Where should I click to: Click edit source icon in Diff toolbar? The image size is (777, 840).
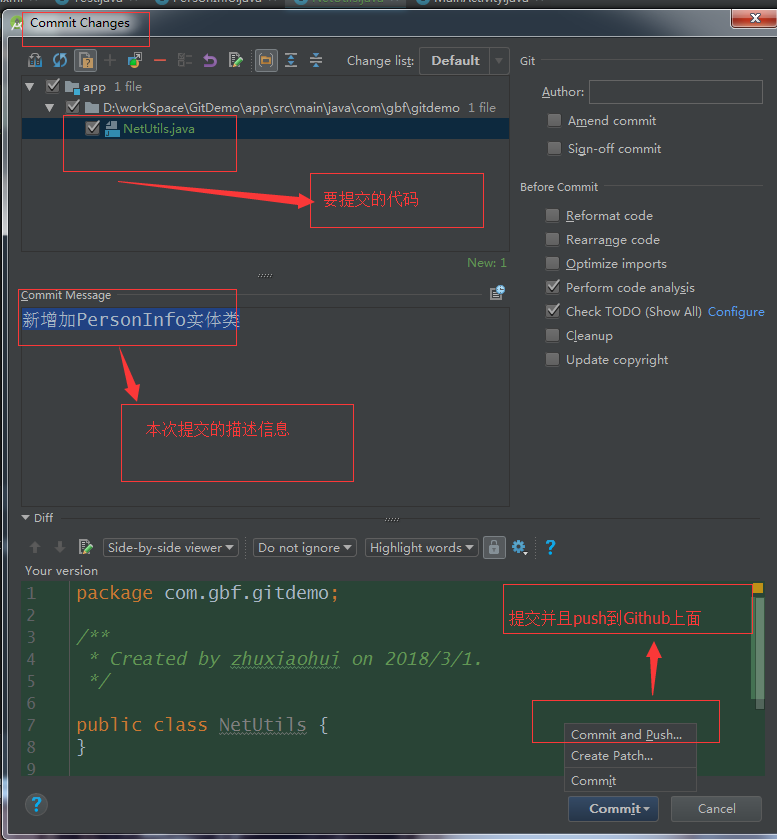point(85,548)
